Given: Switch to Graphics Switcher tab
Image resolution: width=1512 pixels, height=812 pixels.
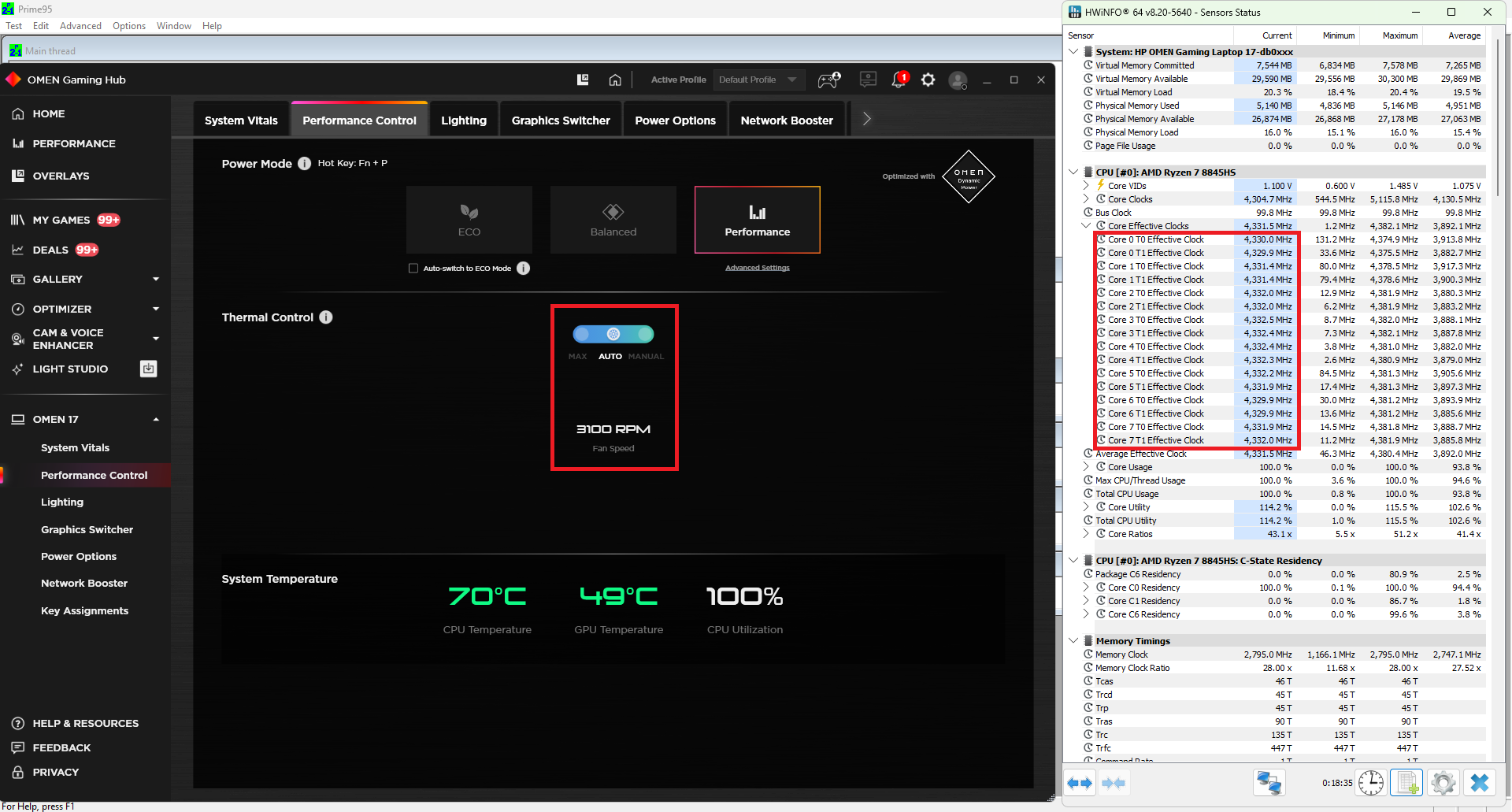Looking at the screenshot, I should [561, 120].
